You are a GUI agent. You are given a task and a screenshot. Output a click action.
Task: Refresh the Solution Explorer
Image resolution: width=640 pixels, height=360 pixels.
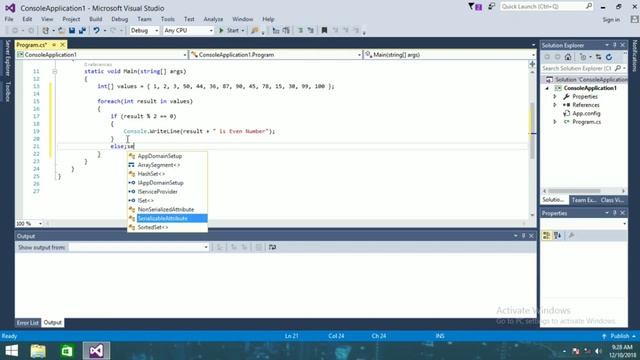[609, 57]
